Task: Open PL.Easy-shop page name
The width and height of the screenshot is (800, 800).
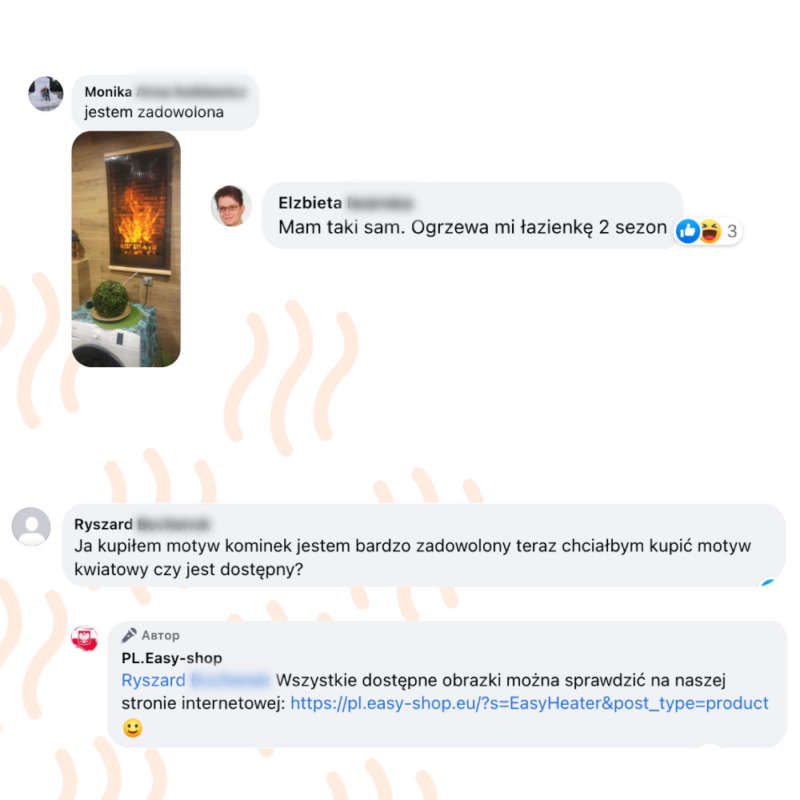Action: coord(171,658)
